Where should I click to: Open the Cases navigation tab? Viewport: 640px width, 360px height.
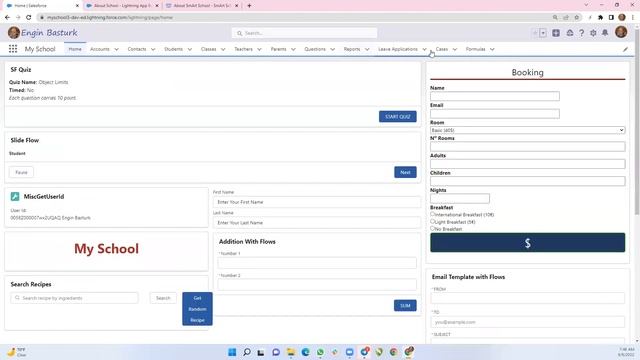442,49
